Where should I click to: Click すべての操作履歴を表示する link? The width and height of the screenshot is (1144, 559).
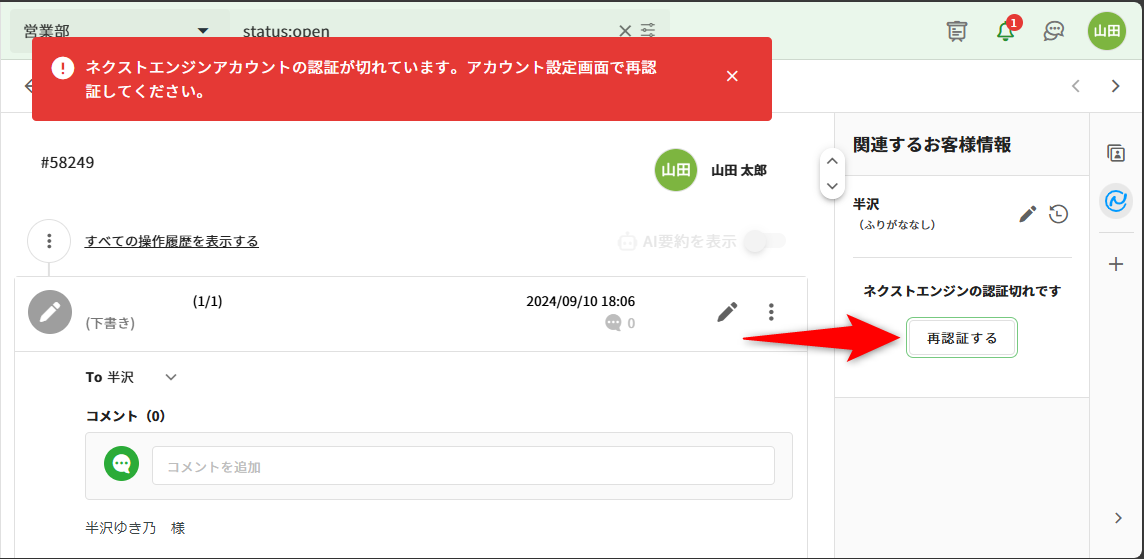(x=172, y=241)
